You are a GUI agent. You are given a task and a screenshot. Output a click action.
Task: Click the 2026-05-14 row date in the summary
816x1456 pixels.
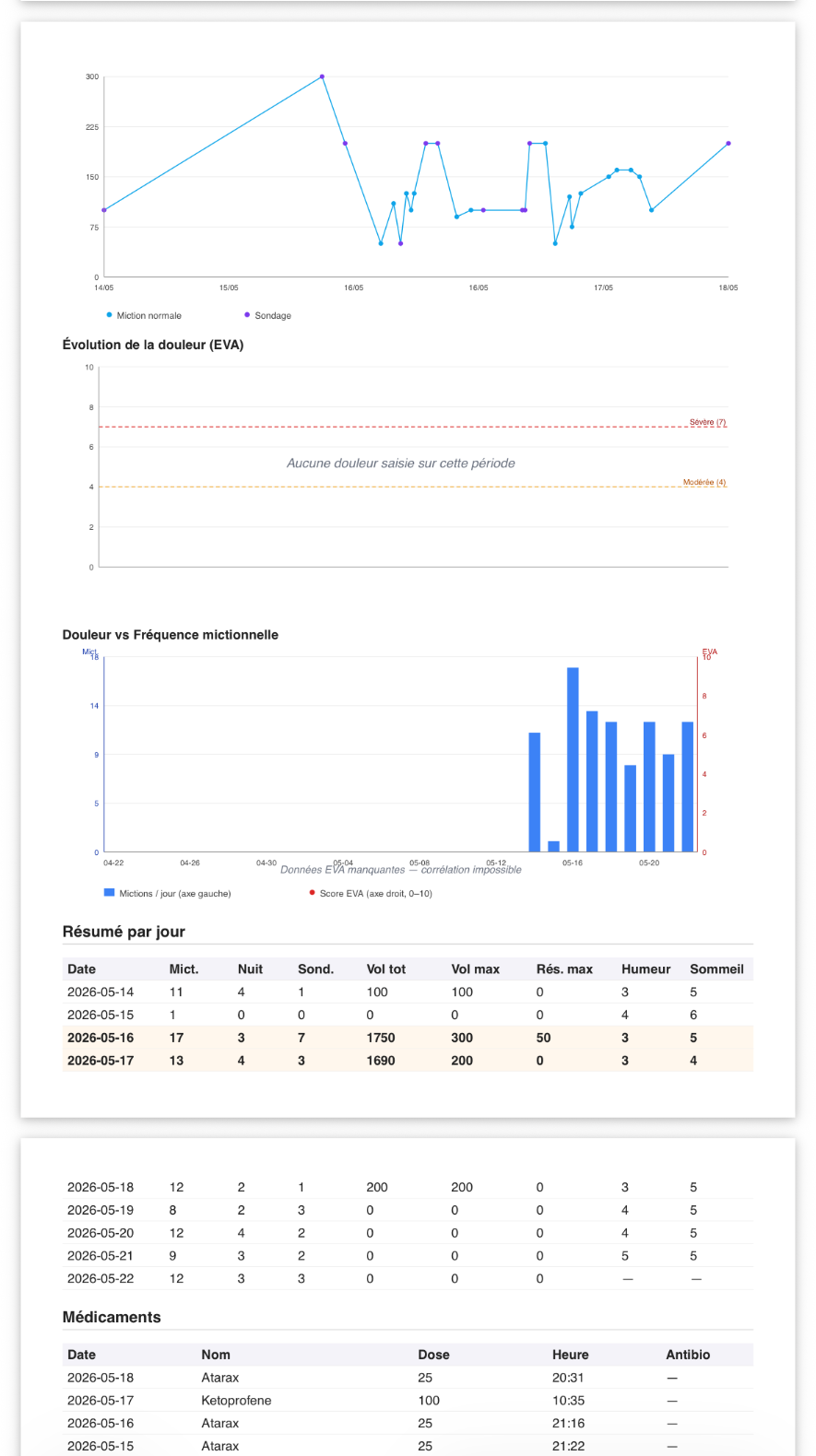coord(101,992)
